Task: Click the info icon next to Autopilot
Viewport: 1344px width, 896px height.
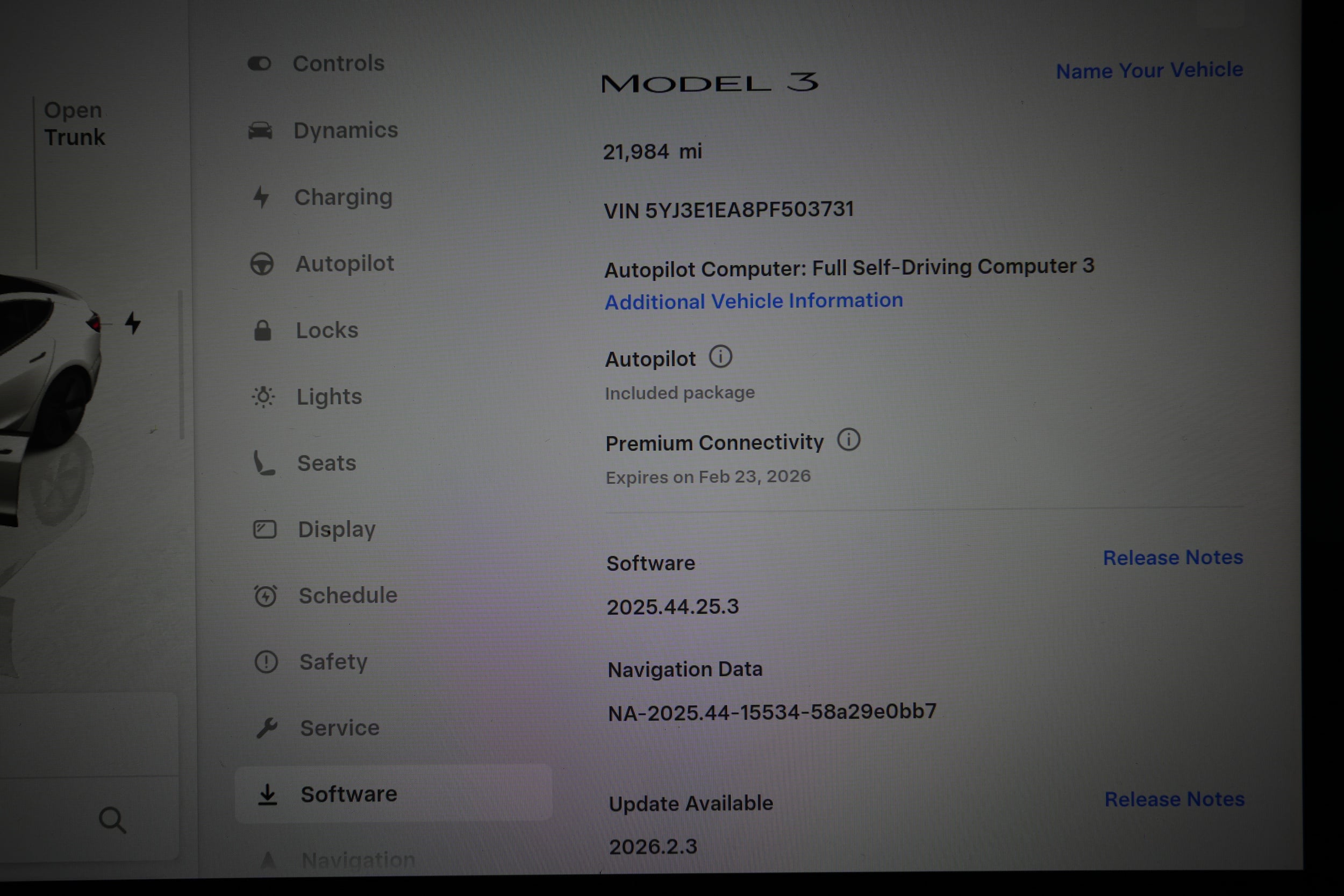Action: click(721, 356)
